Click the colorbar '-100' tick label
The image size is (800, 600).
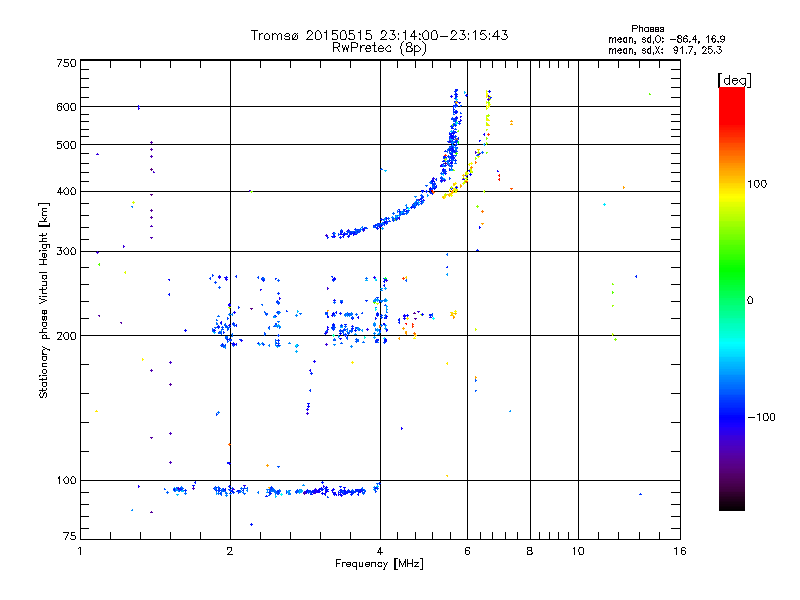(762, 417)
